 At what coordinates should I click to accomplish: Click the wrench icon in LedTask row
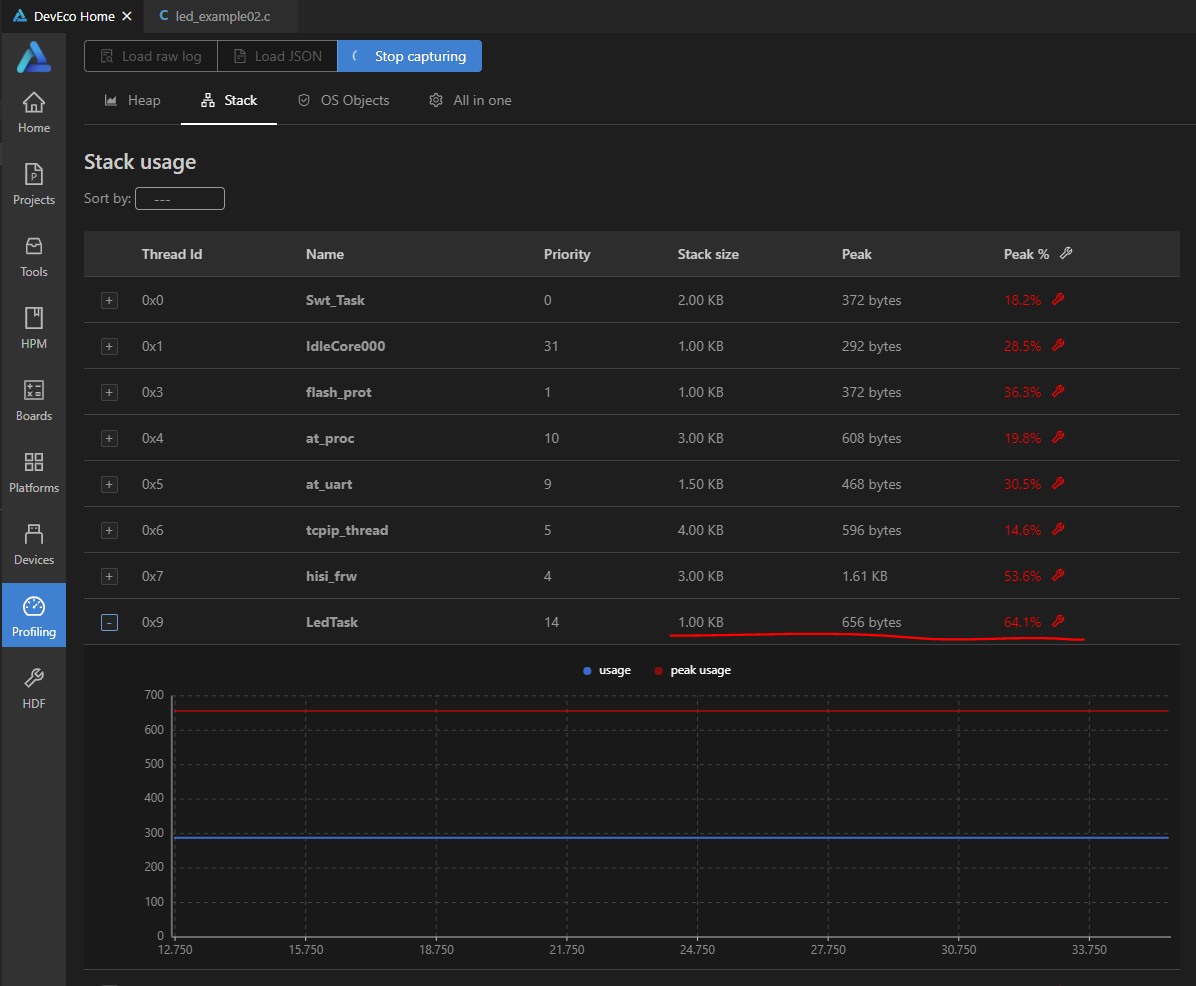1058,622
